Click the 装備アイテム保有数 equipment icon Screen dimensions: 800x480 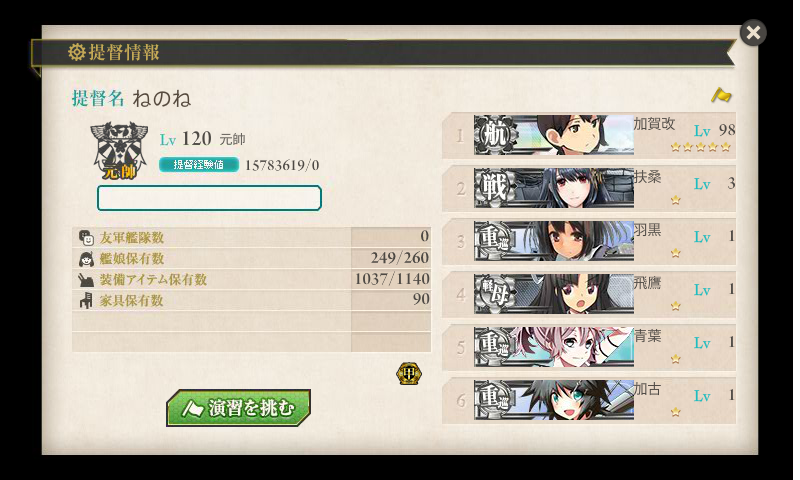86,280
